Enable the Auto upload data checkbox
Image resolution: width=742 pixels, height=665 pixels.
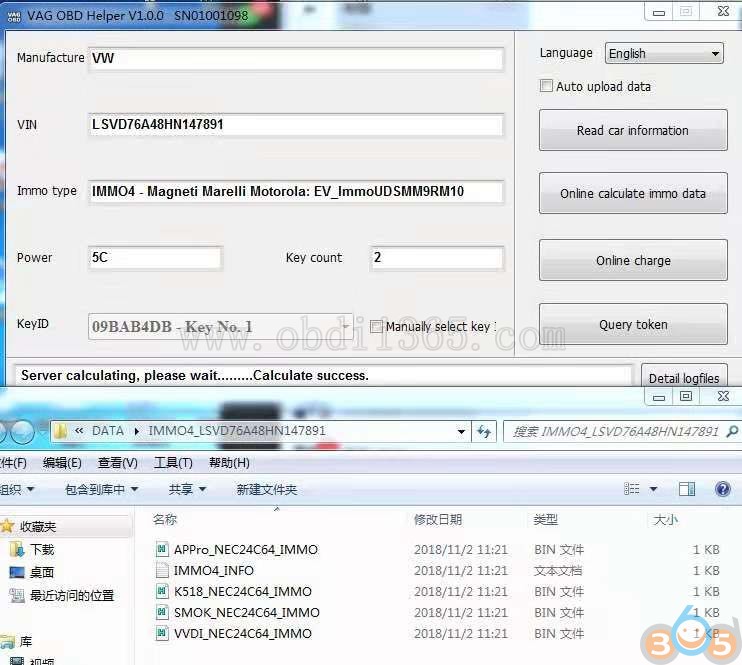point(546,86)
